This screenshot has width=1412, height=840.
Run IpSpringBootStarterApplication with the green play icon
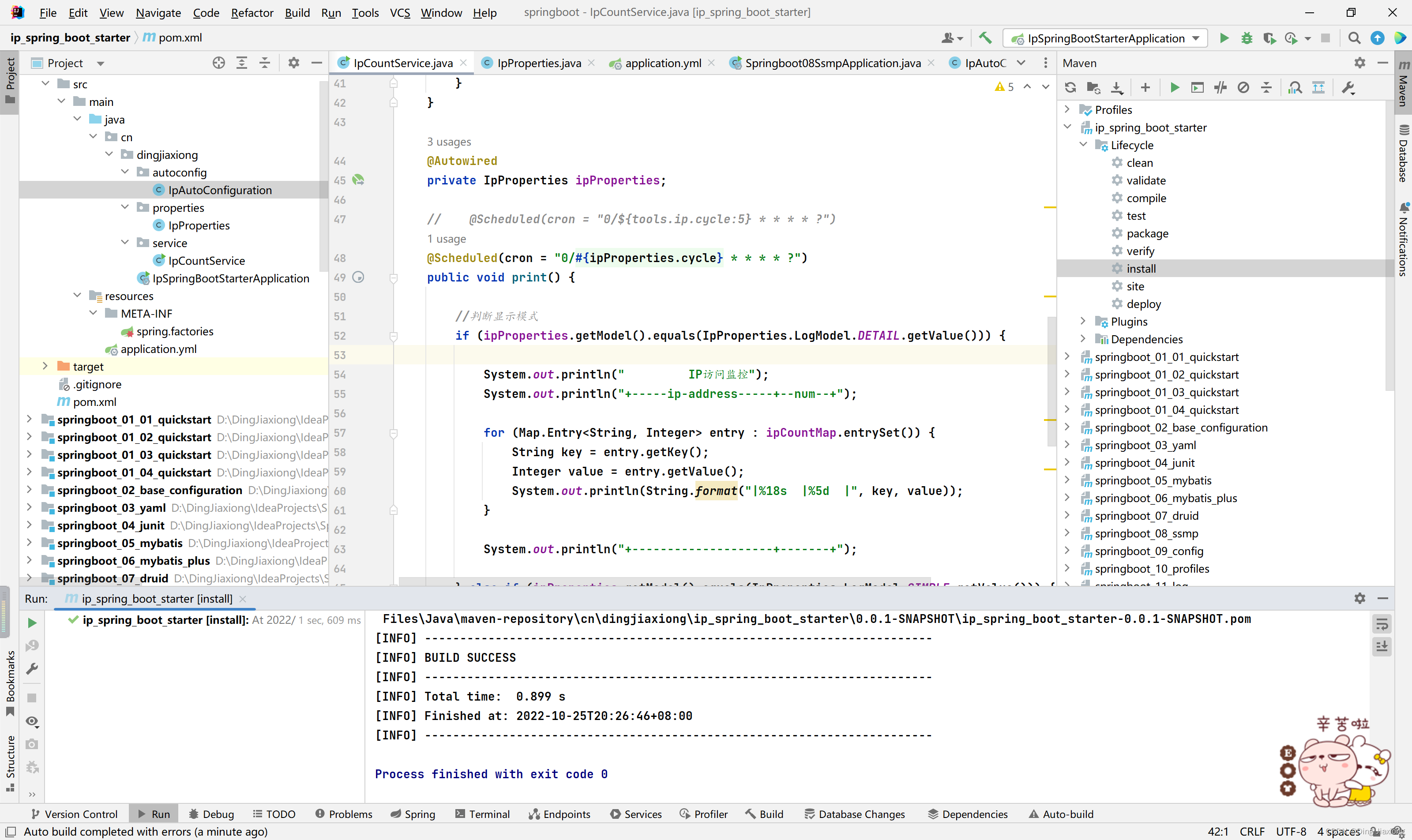pos(1224,38)
